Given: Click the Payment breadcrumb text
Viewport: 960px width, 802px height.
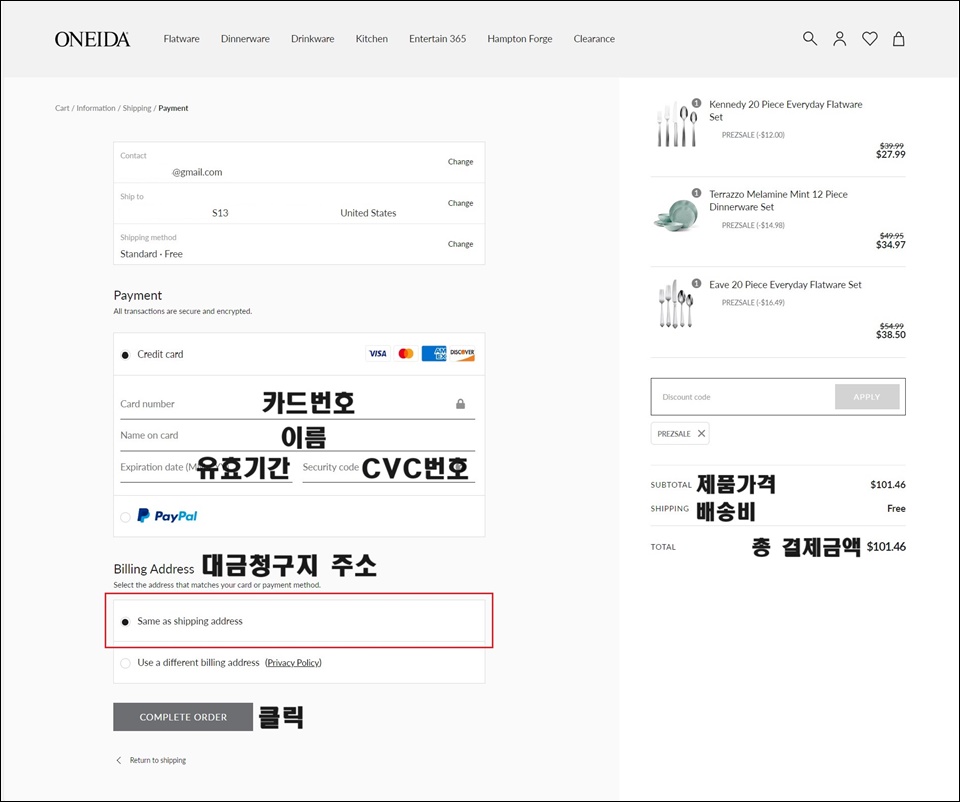Looking at the screenshot, I should [173, 108].
